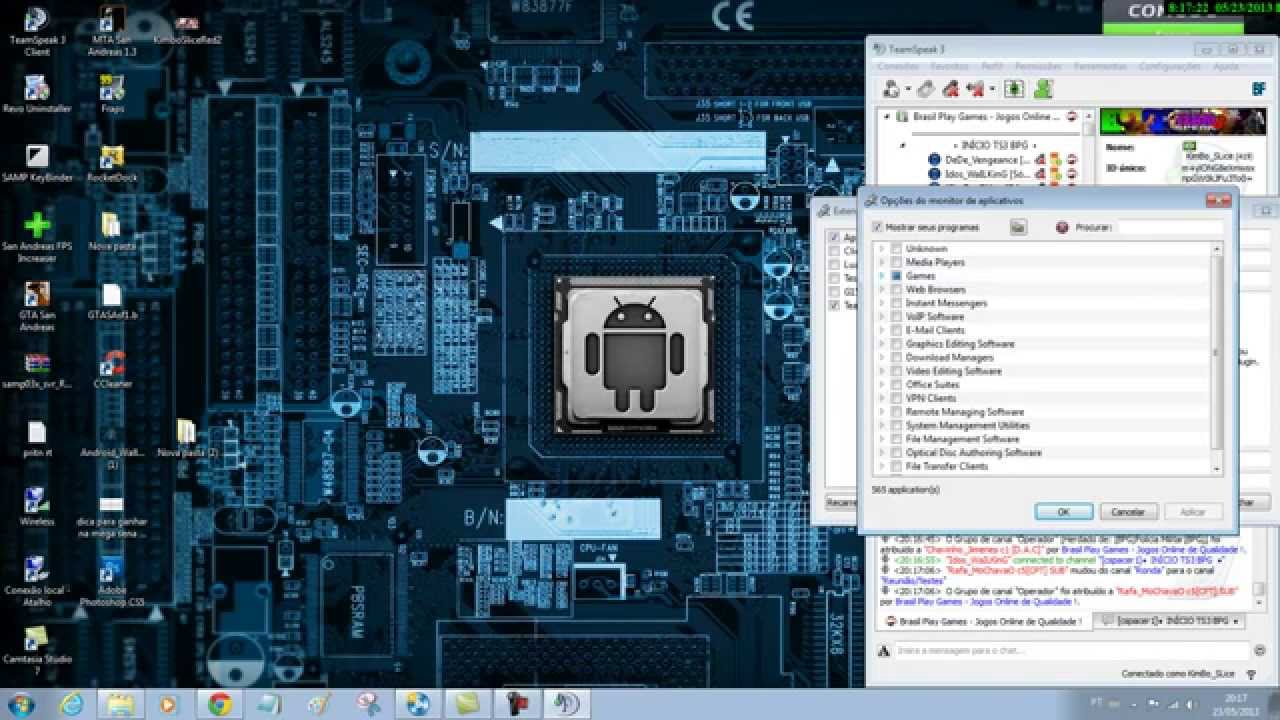Viewport: 1280px width, 720px height.
Task: Open the Permissões menu in TeamSpeak
Action: [1038, 66]
